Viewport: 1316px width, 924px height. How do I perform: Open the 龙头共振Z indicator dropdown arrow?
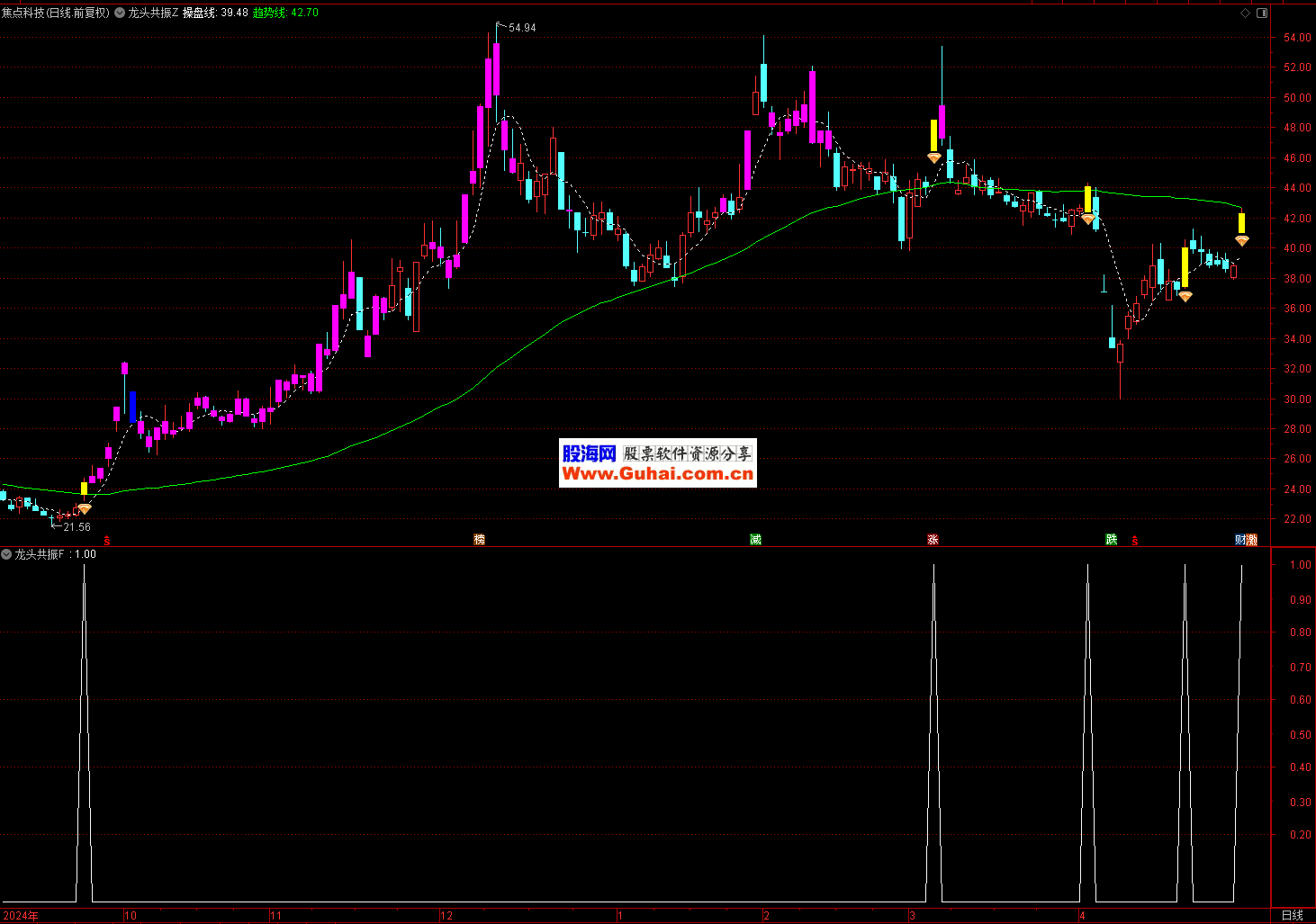point(120,13)
